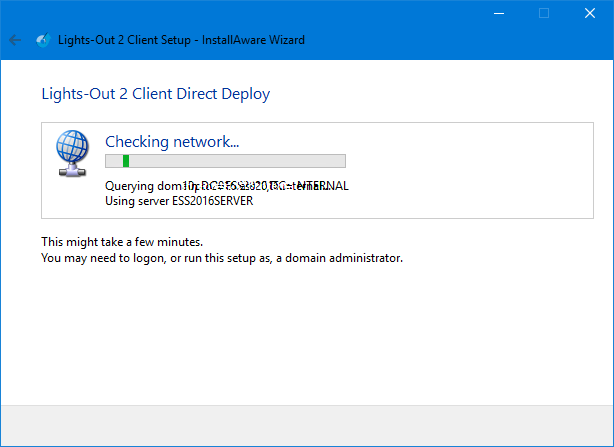Minimize the setup wizard window
Screen dimensions: 614x447
[499, 13]
